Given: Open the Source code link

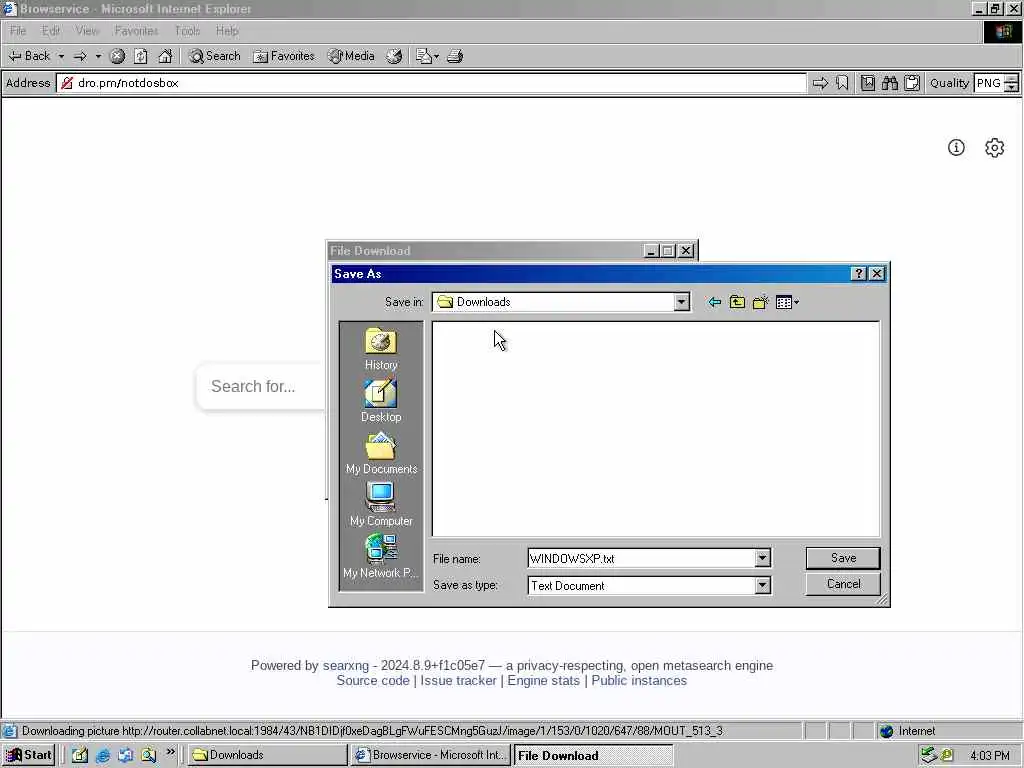Looking at the screenshot, I should [x=373, y=680].
